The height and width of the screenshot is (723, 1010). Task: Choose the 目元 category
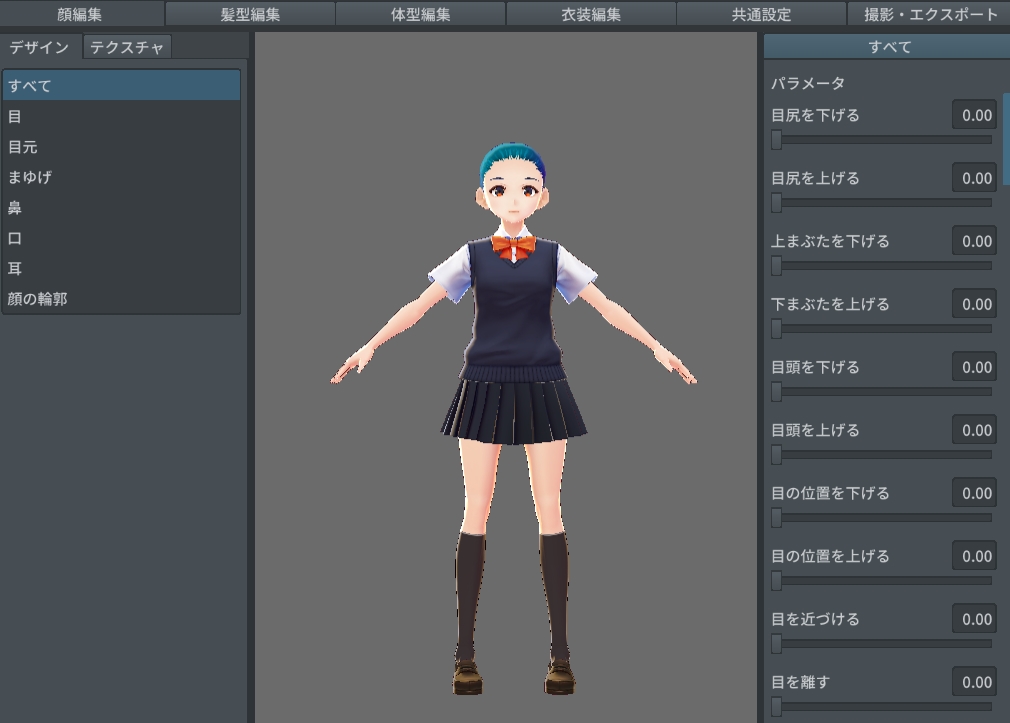pos(121,147)
